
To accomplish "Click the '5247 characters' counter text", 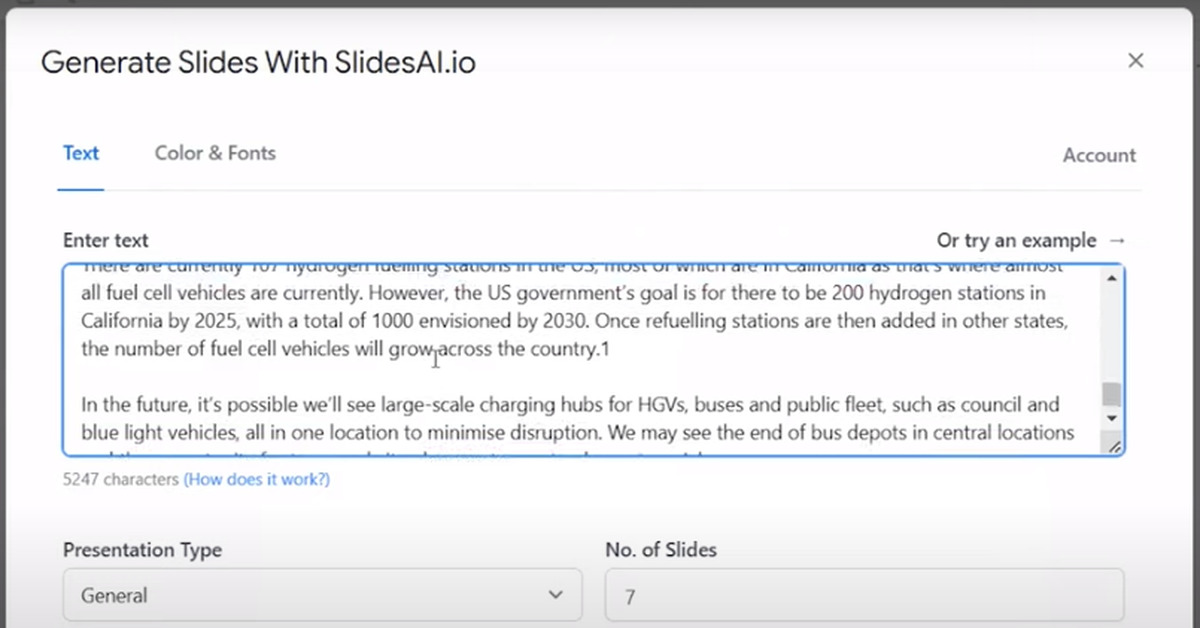I will coord(121,479).
